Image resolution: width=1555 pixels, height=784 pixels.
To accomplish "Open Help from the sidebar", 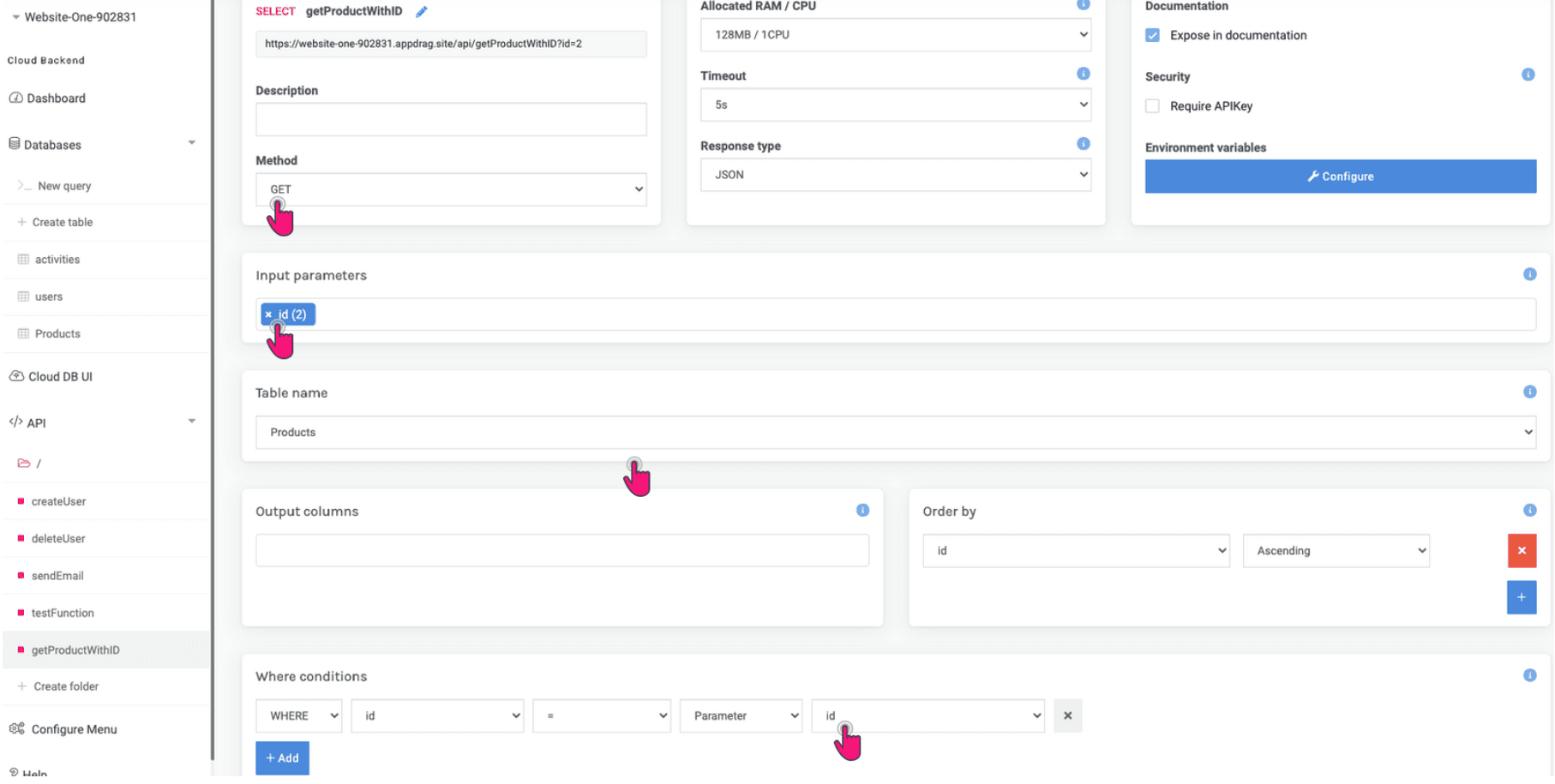I will coord(31,774).
